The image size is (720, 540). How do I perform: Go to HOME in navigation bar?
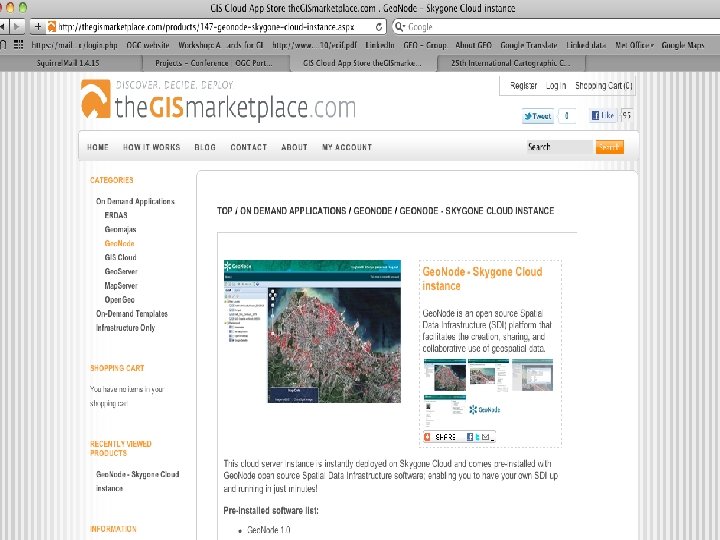pyautogui.click(x=98, y=147)
